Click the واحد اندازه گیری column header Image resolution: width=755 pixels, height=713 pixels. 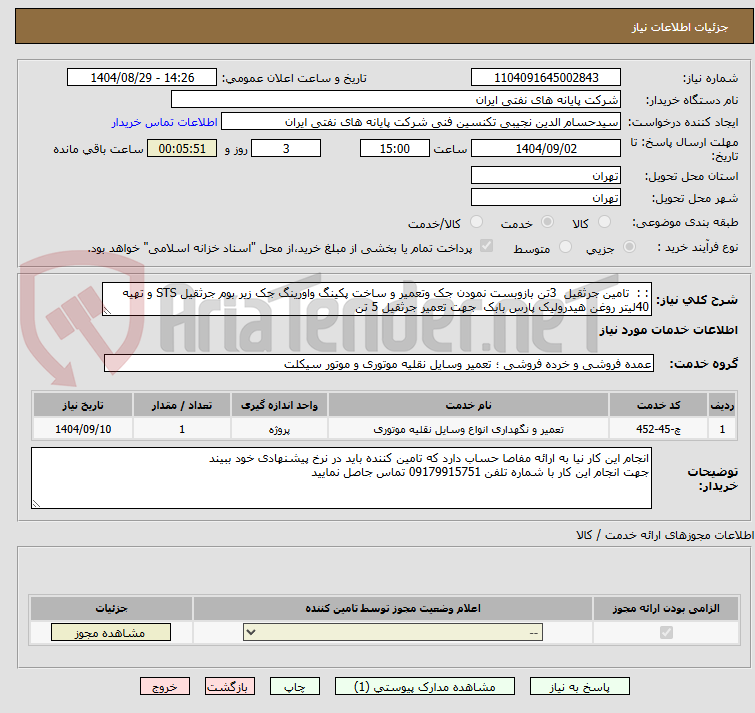tap(279, 405)
